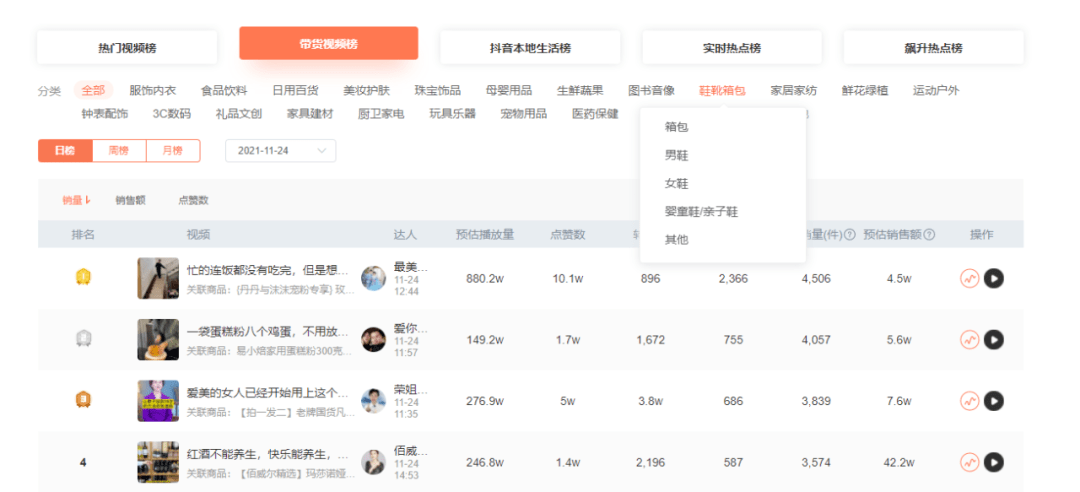Open thumbnail of 爱美的女人 video

(x=158, y=400)
